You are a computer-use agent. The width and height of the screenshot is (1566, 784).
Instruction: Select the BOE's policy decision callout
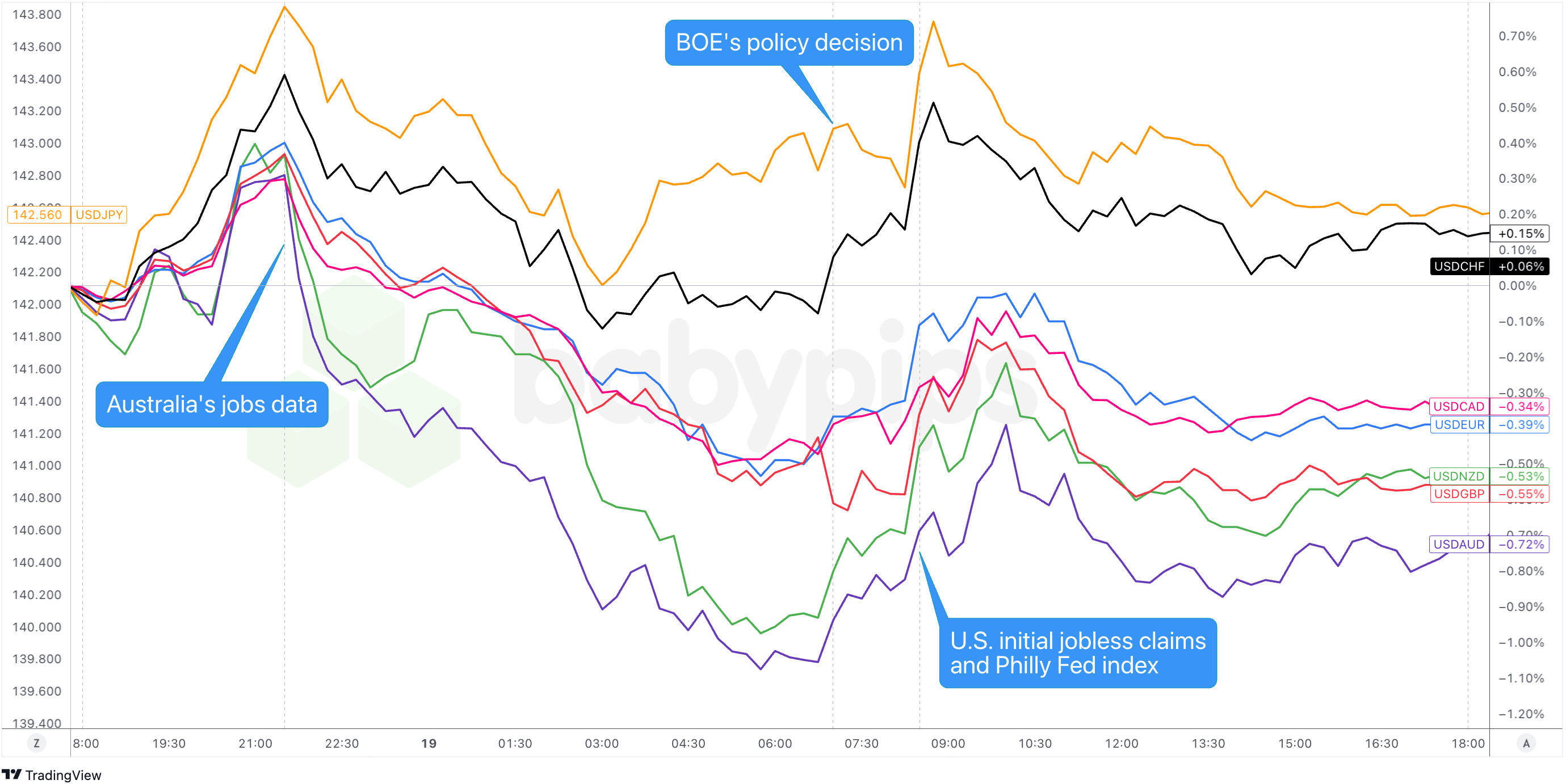point(788,43)
